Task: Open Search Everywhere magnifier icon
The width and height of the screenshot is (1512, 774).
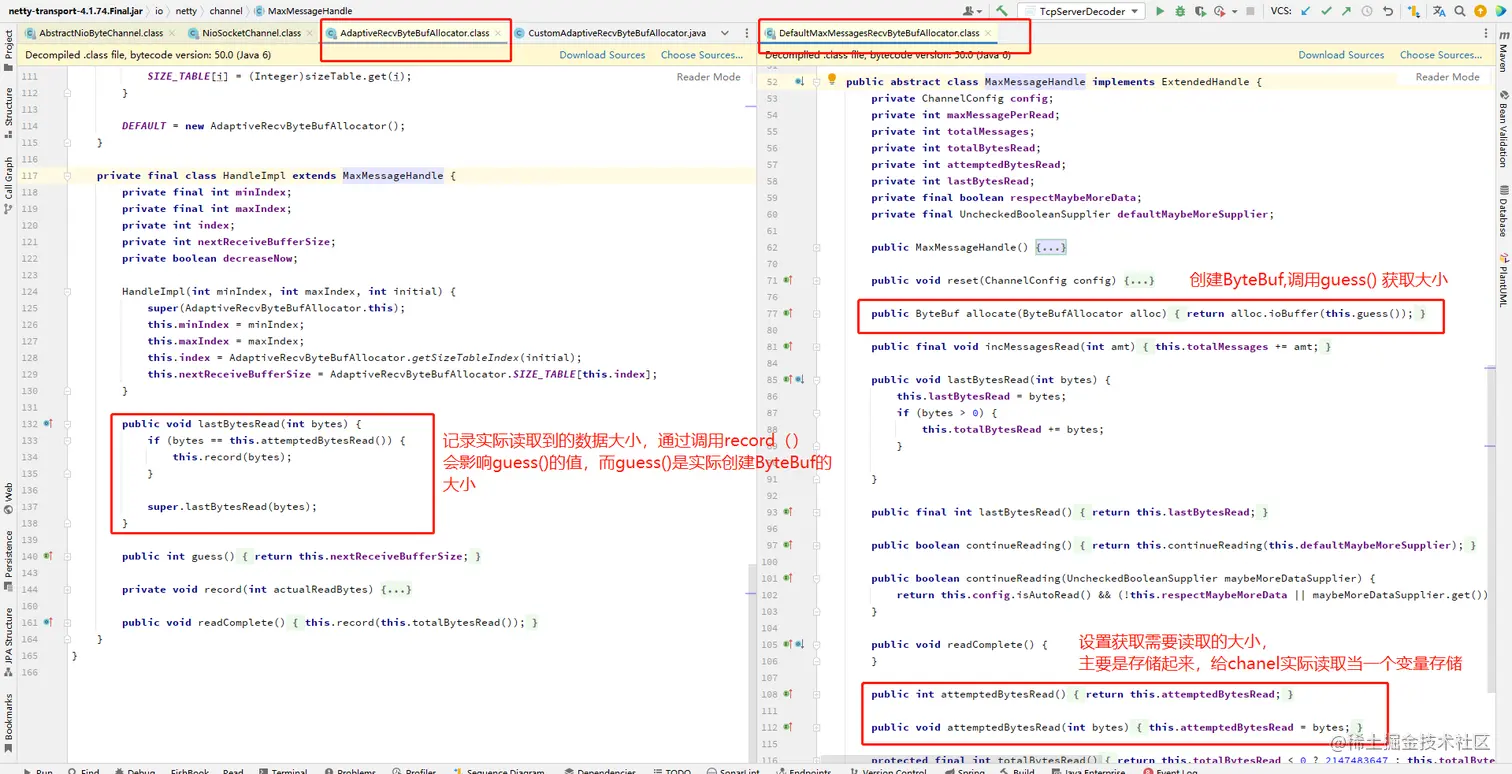Action: (1459, 11)
